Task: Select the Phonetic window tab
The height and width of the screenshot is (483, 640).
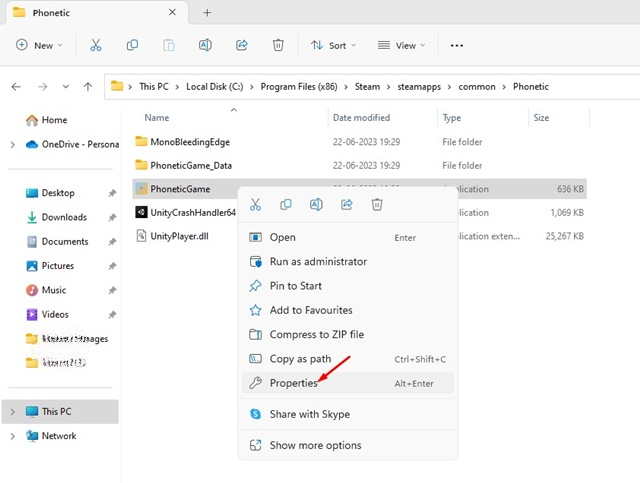Action: pos(97,13)
